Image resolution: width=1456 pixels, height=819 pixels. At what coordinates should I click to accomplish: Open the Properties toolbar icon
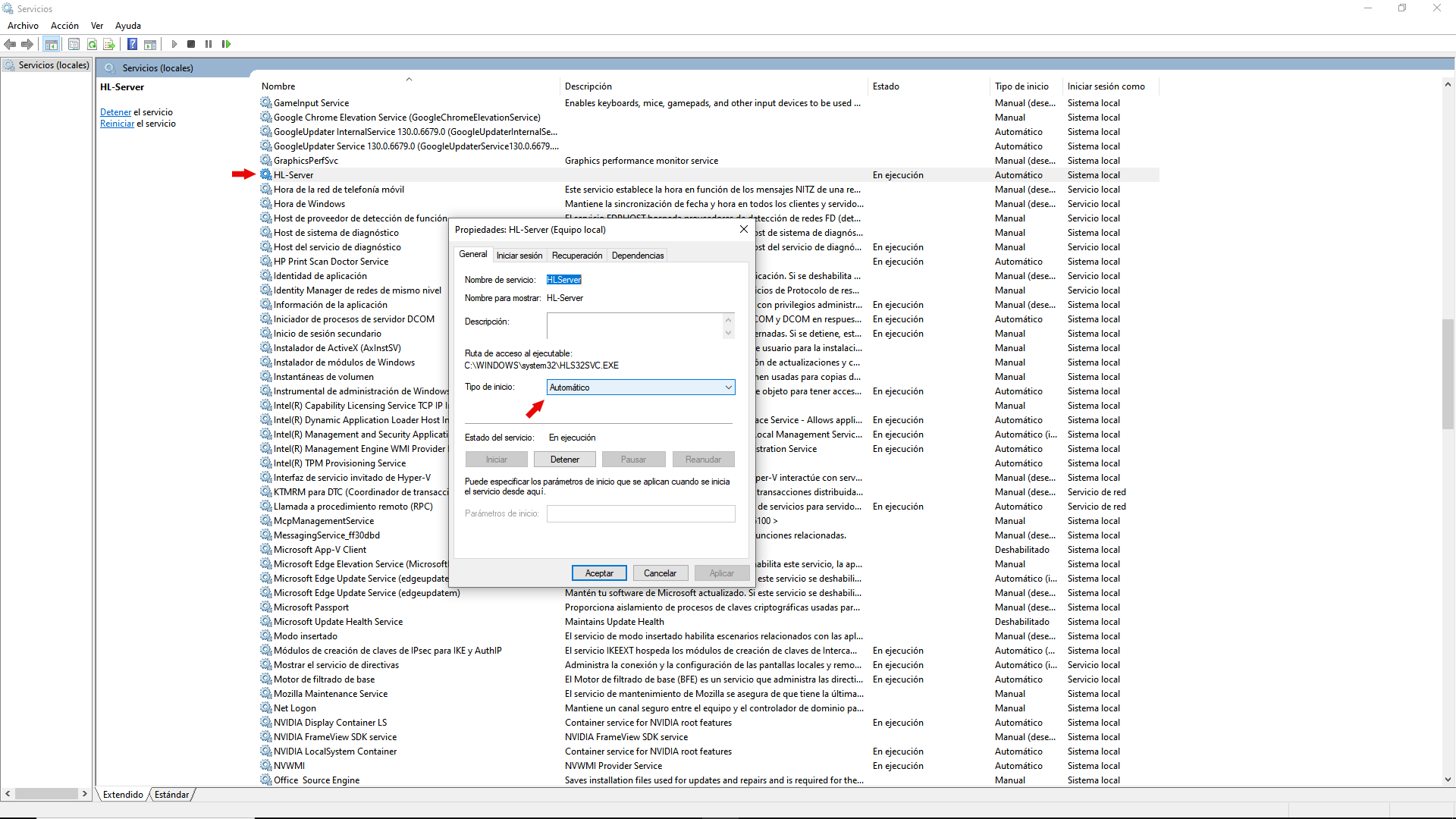[x=74, y=44]
